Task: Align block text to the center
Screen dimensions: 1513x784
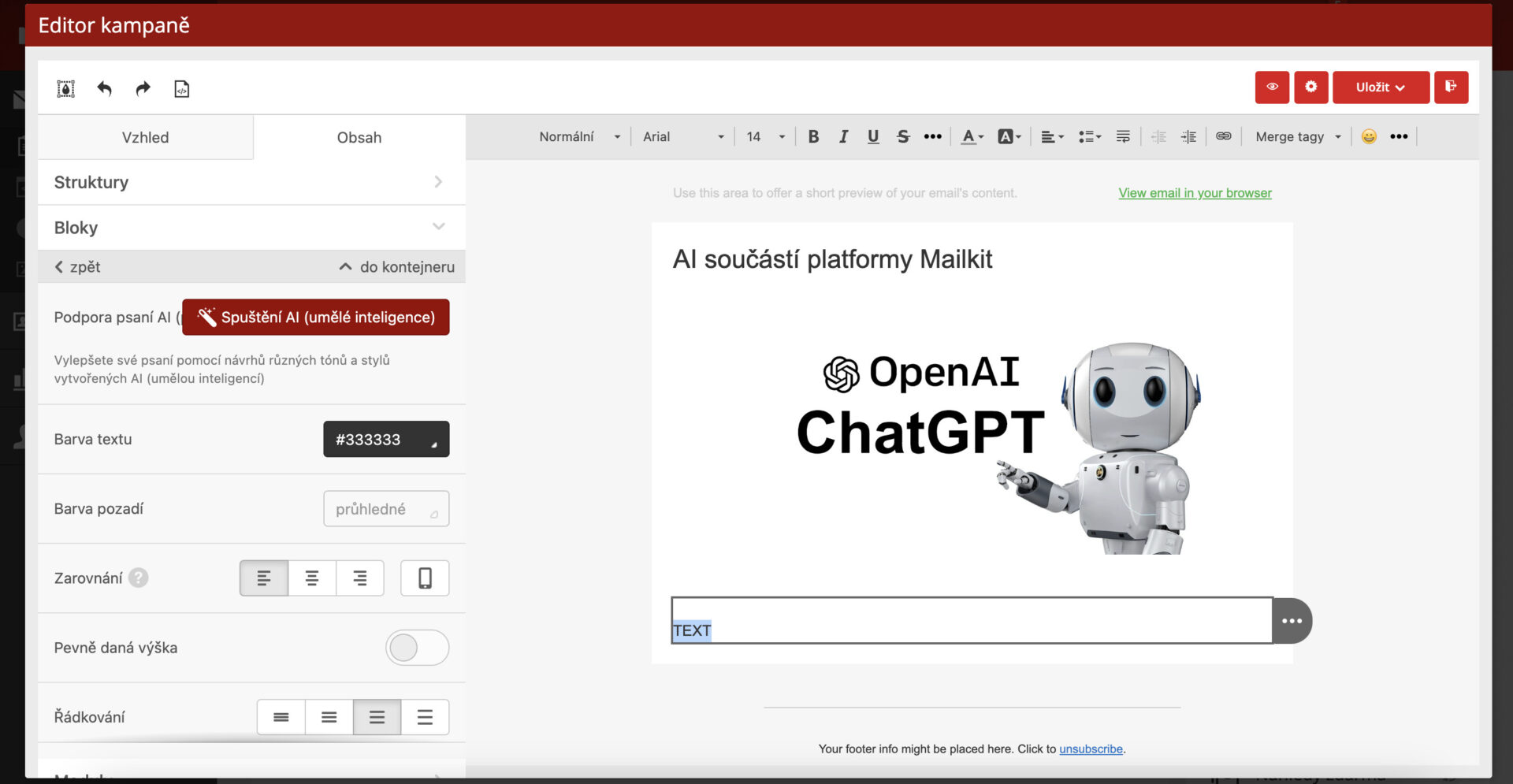Action: tap(312, 578)
